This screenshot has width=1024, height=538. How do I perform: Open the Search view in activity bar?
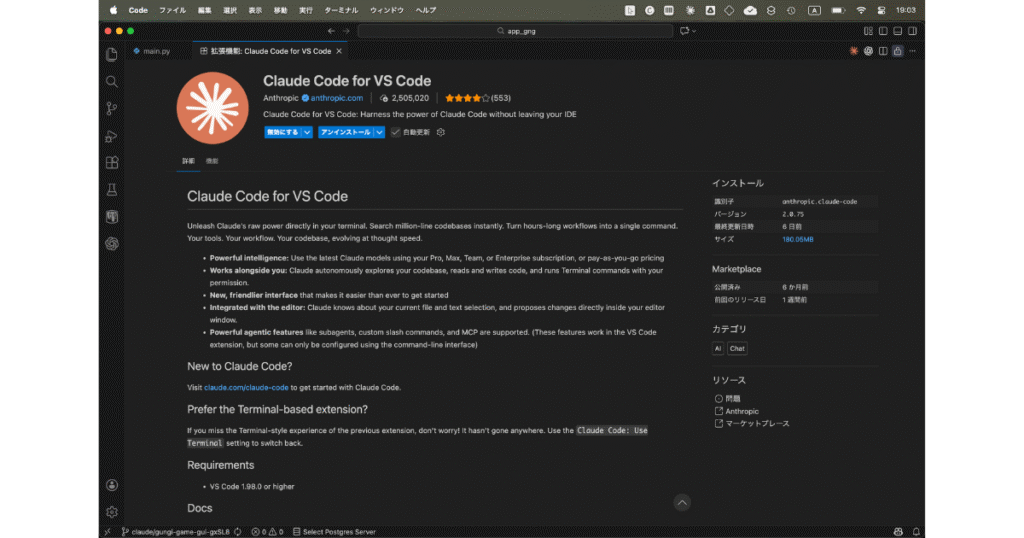[x=112, y=81]
